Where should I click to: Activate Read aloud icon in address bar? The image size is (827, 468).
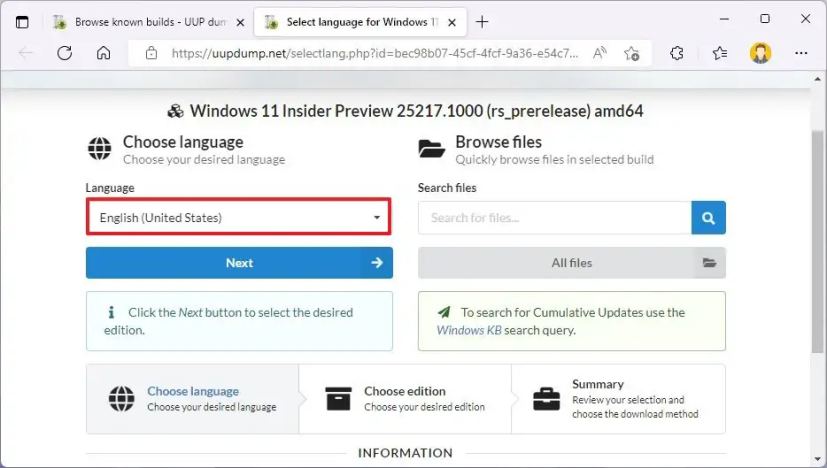(x=600, y=53)
